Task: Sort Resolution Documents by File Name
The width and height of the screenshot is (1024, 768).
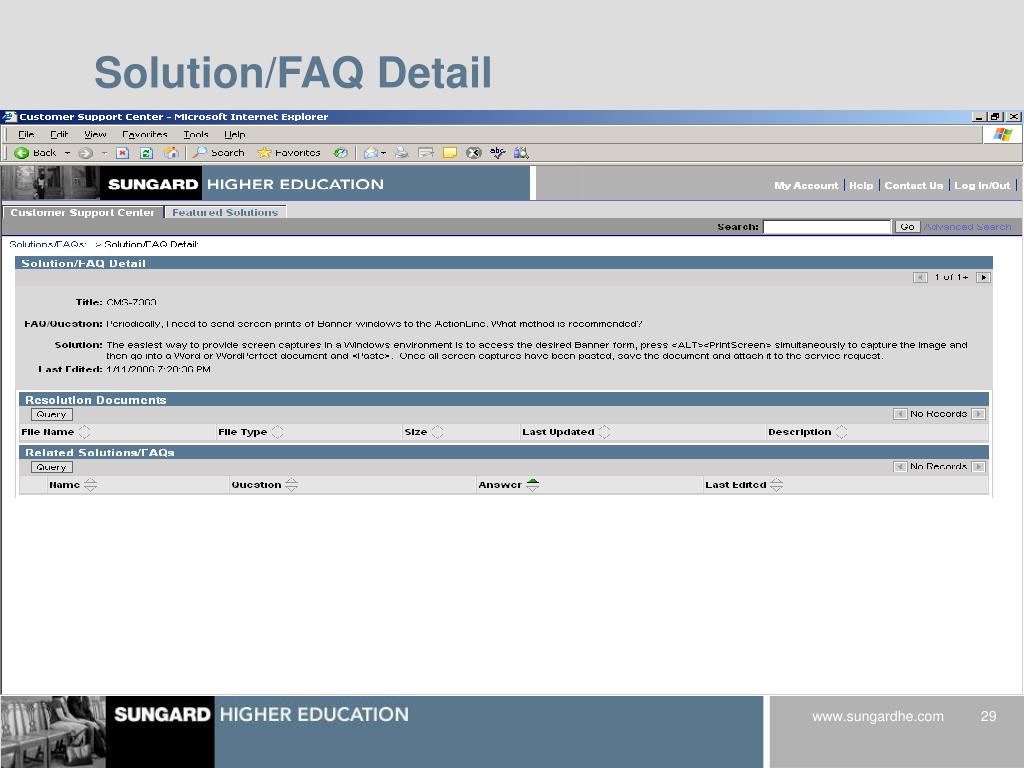Action: [x=84, y=432]
